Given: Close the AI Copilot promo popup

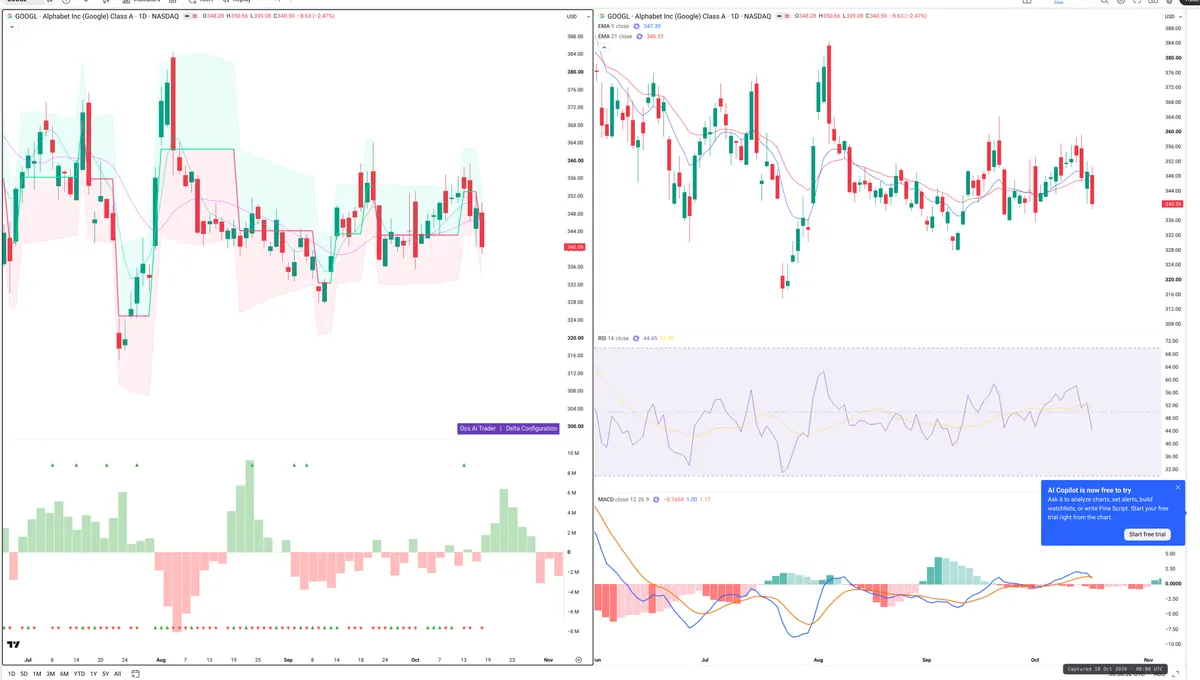Looking at the screenshot, I should pos(1178,488).
